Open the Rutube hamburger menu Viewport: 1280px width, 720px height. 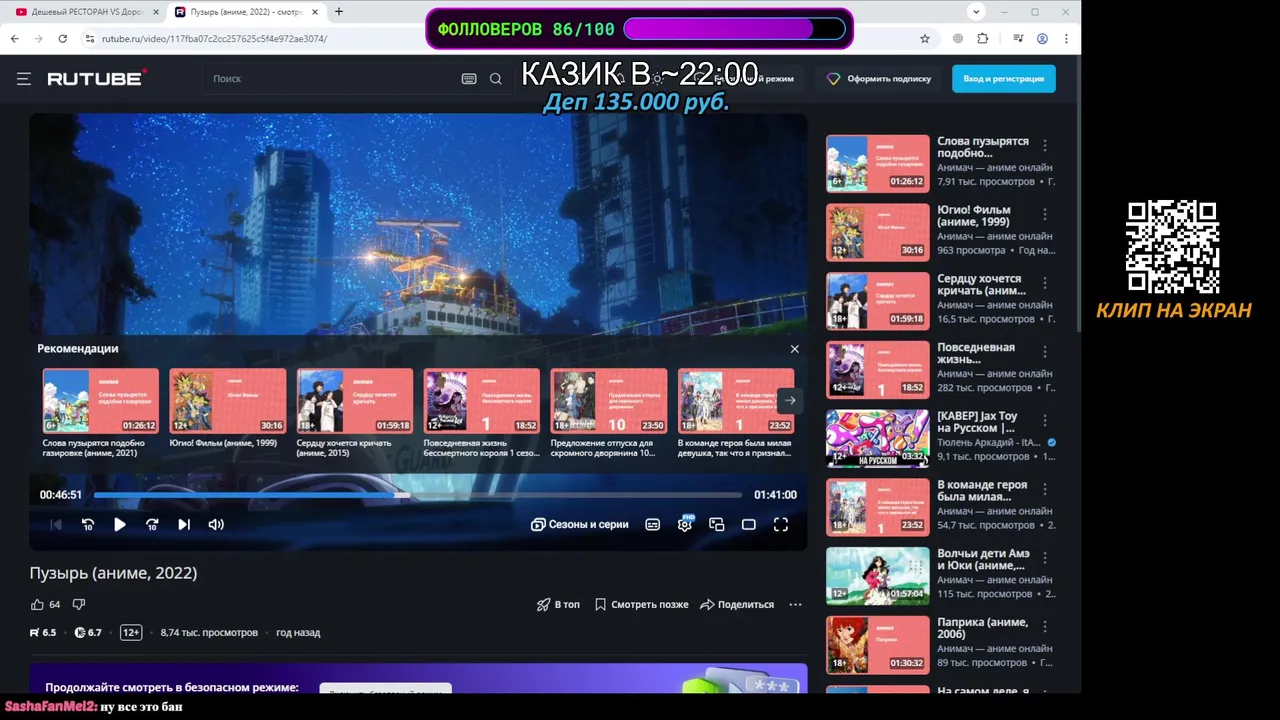[24, 79]
